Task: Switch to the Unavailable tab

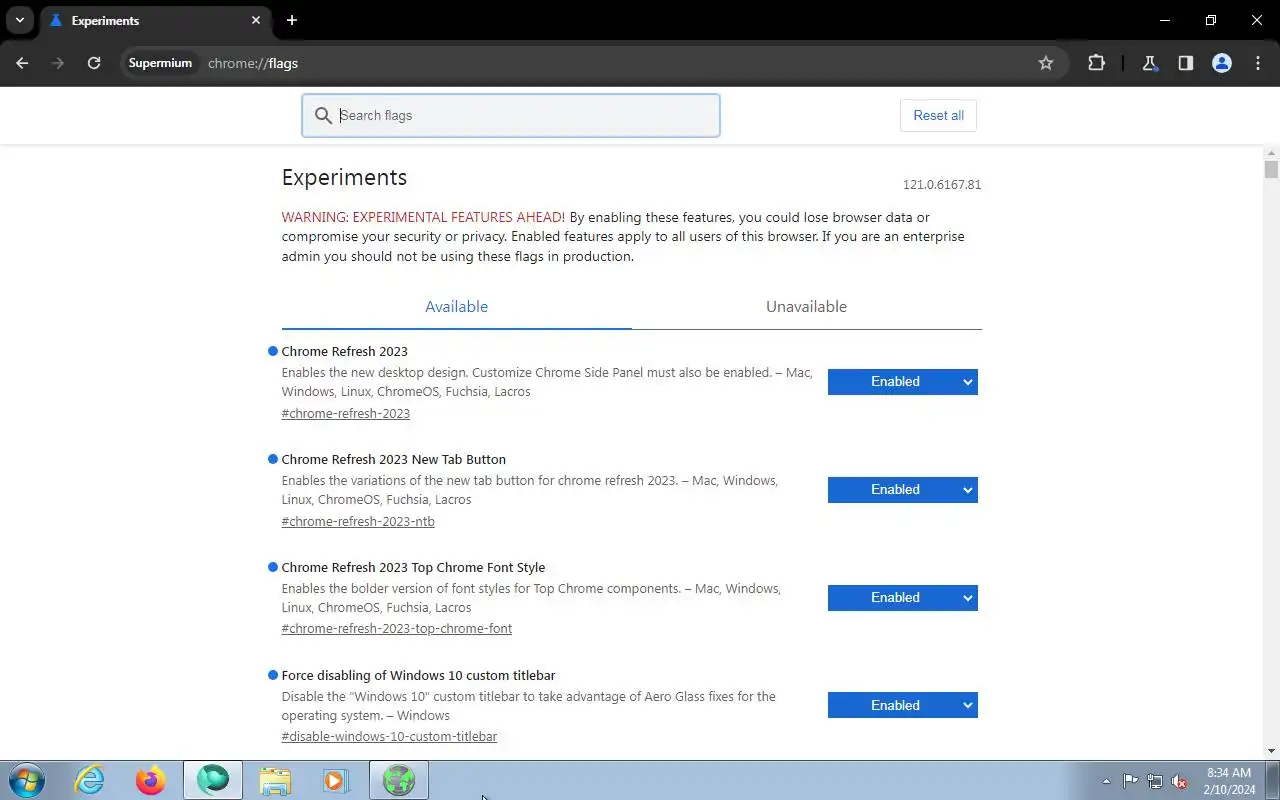Action: pyautogui.click(x=806, y=307)
